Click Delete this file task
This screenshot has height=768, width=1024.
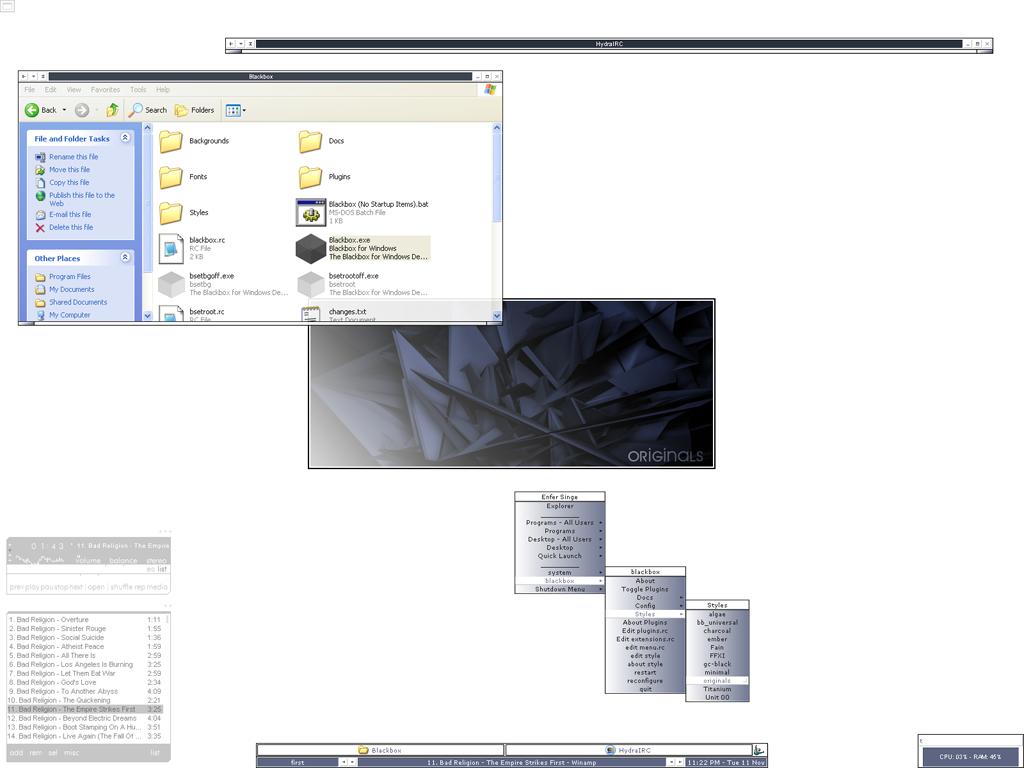point(71,227)
